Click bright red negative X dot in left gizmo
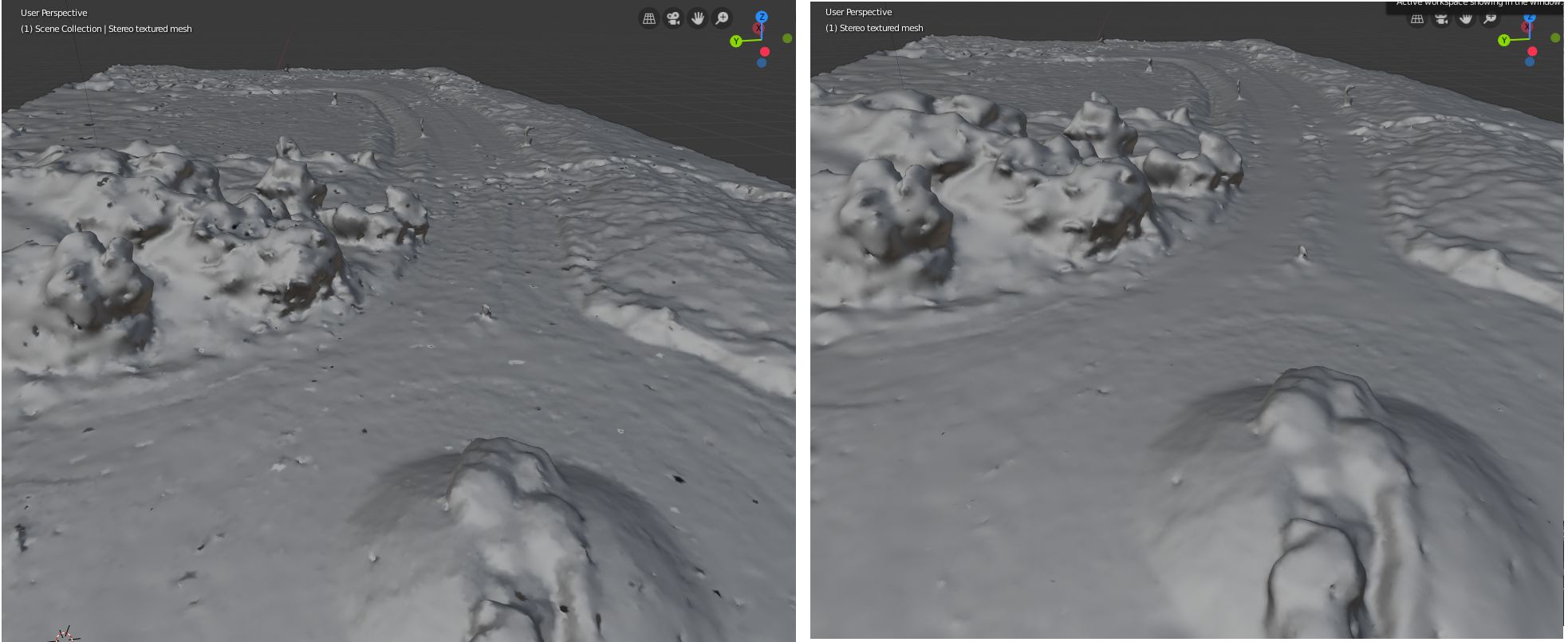 click(x=765, y=51)
